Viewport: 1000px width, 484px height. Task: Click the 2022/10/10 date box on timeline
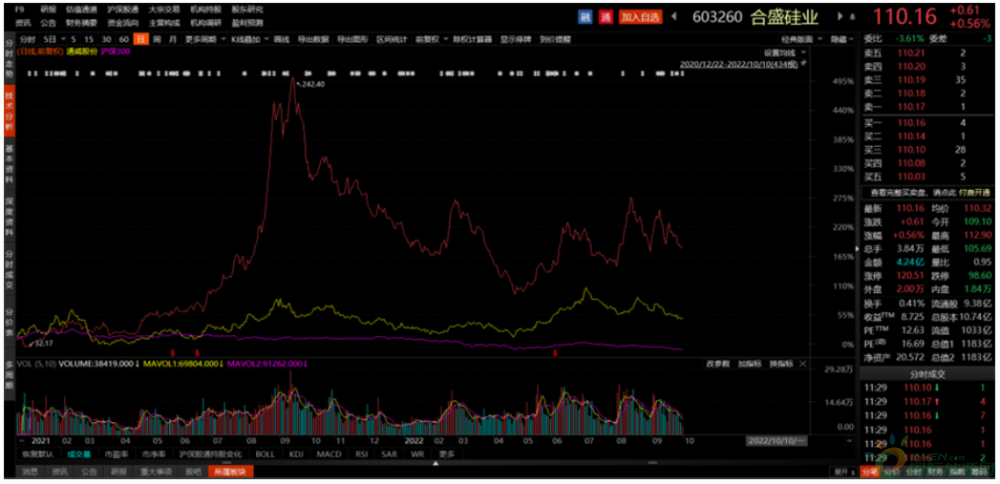(778, 439)
